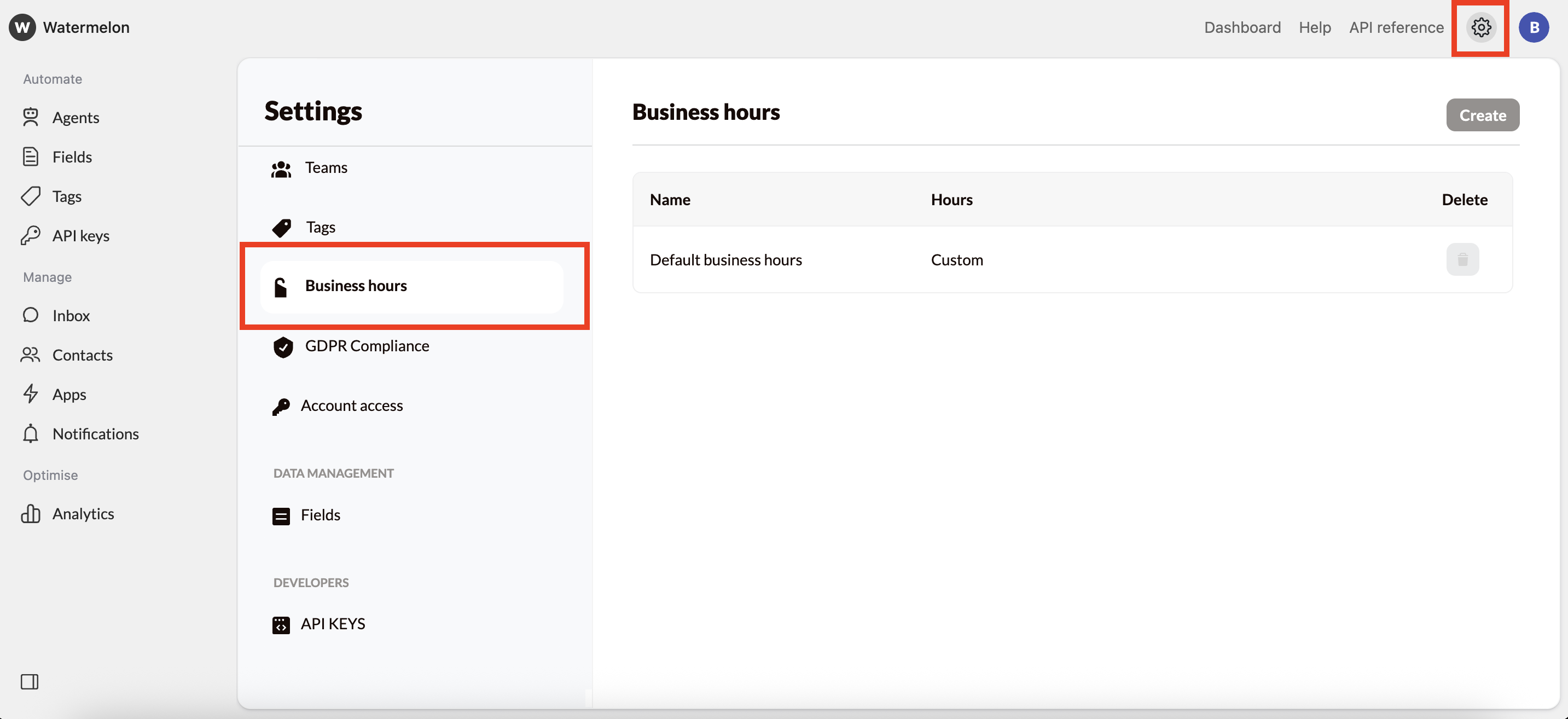Viewport: 1568px width, 719px height.
Task: Open Apps lightning item in sidebar
Action: [69, 395]
